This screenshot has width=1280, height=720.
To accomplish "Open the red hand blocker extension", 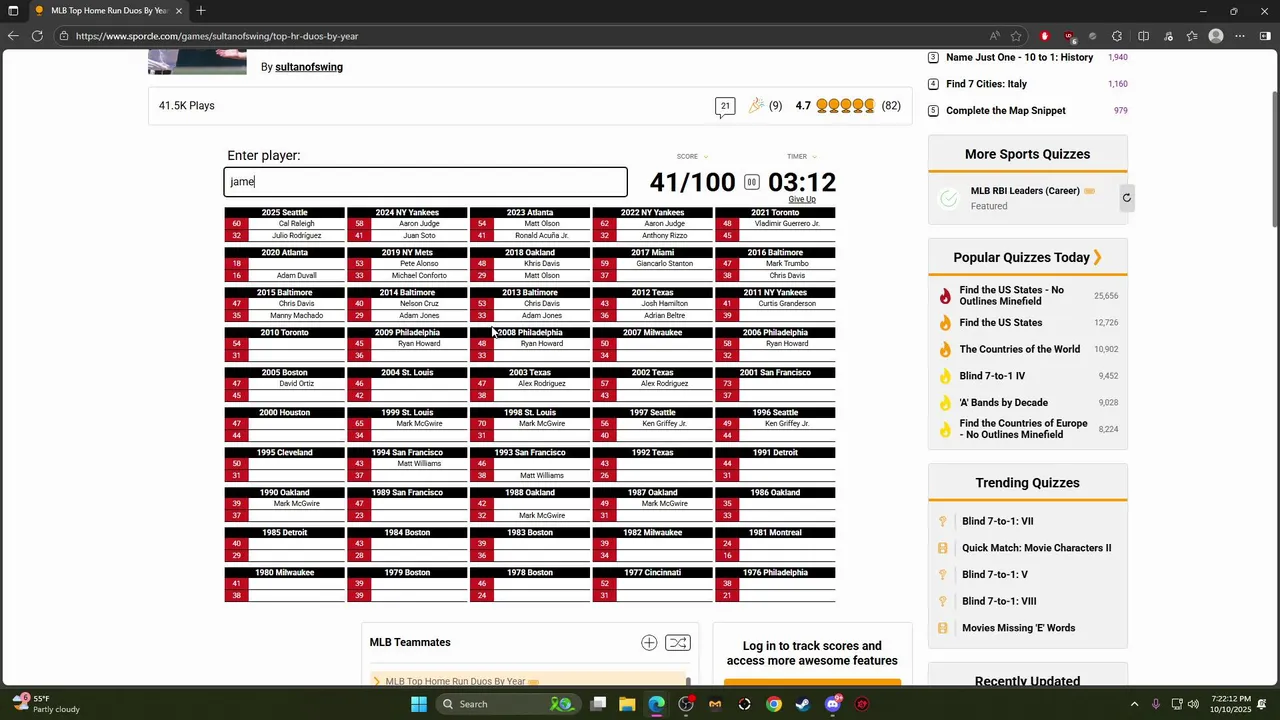I will (x=1045, y=36).
